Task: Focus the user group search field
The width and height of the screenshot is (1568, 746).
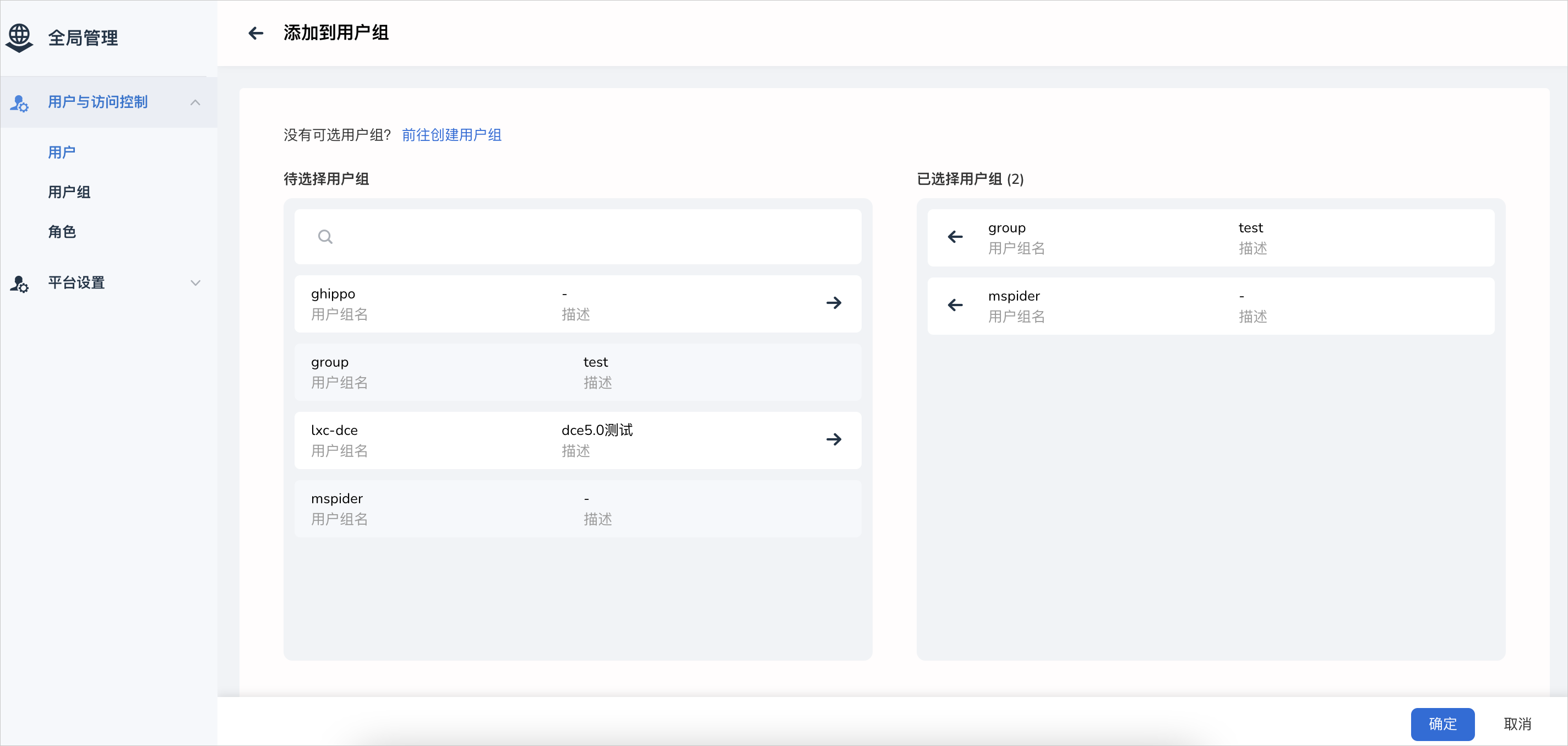Action: [x=578, y=237]
